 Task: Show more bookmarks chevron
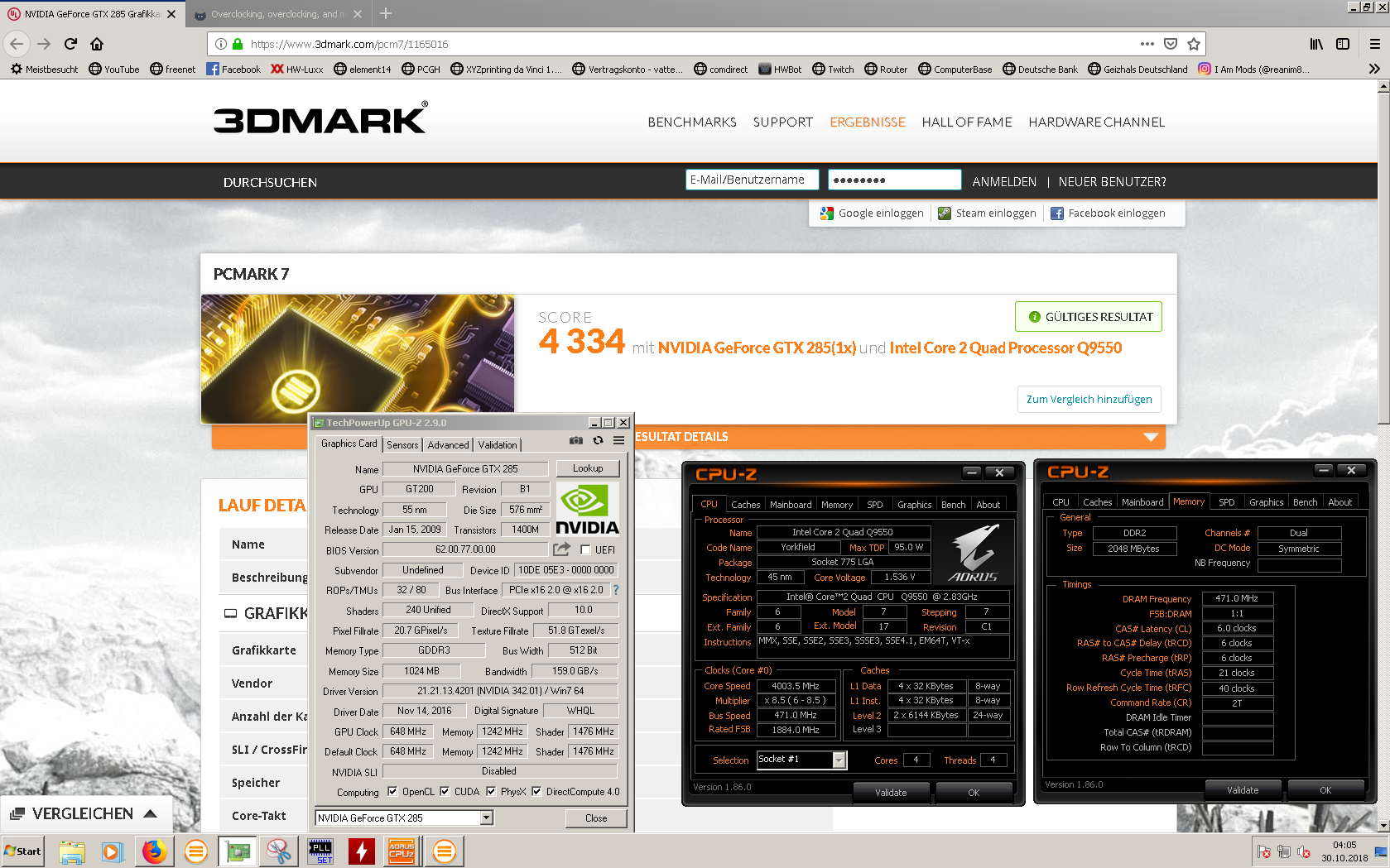1374,70
